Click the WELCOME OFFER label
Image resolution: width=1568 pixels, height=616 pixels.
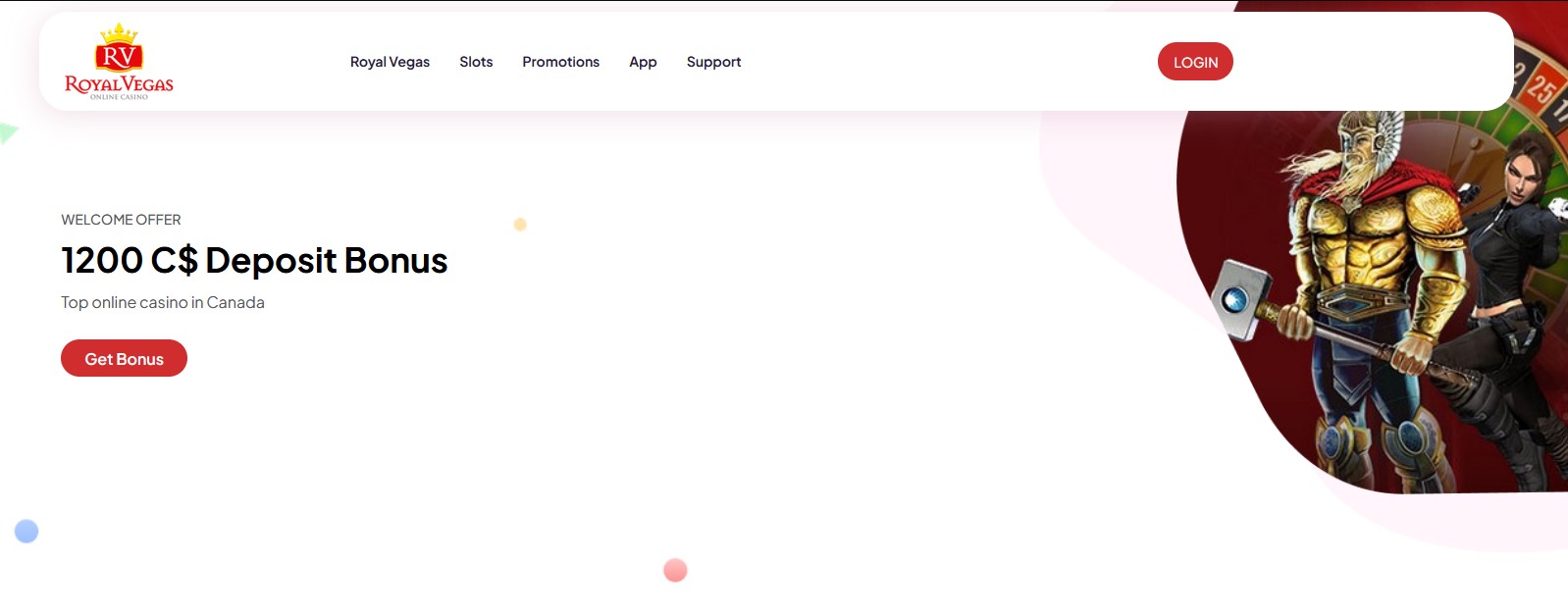(121, 220)
